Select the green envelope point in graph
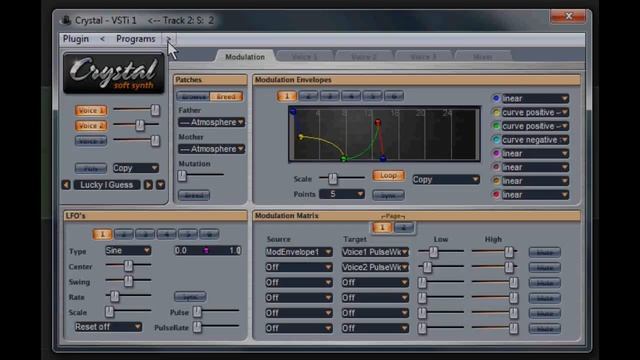This screenshot has width=640, height=360. click(x=344, y=158)
